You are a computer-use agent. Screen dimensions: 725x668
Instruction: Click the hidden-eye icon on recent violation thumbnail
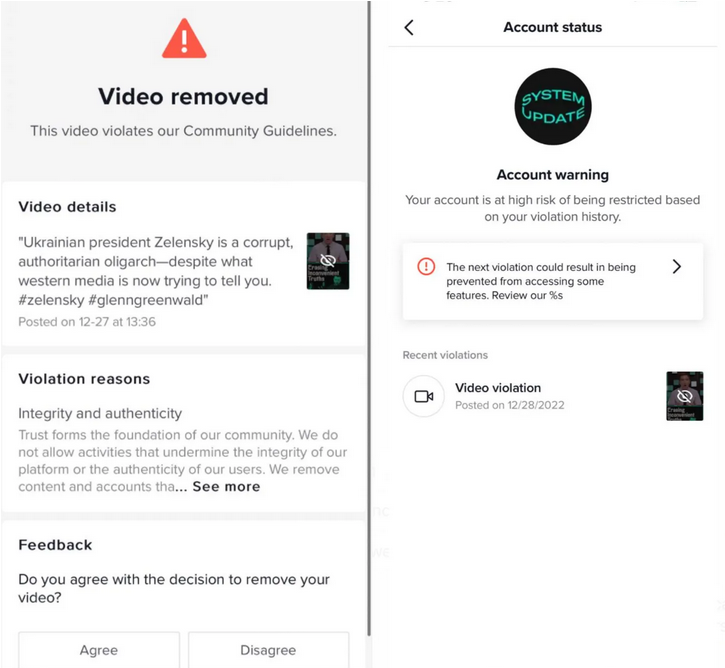[x=684, y=396]
